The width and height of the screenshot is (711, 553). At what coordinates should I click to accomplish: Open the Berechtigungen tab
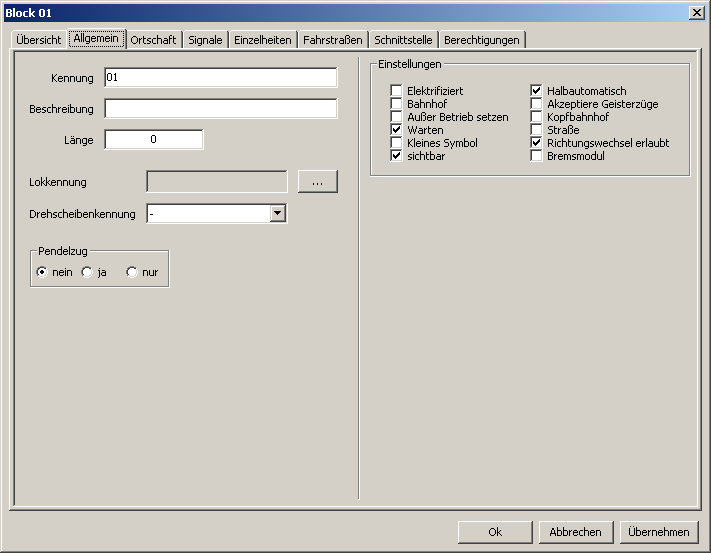pos(481,40)
